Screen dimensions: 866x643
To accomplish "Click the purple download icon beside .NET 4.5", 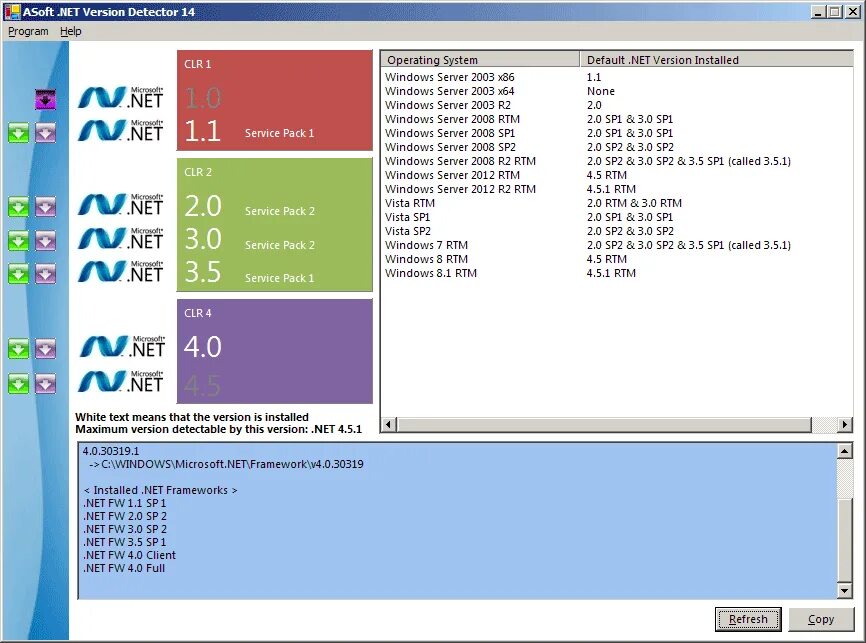I will pos(45,383).
